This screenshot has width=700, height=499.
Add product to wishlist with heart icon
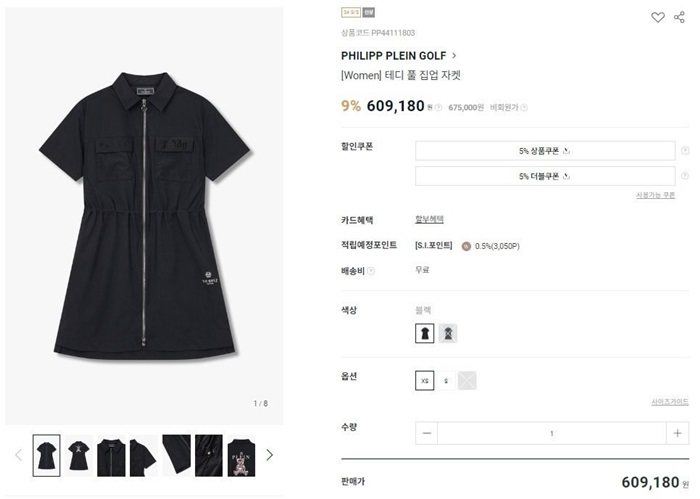click(657, 17)
